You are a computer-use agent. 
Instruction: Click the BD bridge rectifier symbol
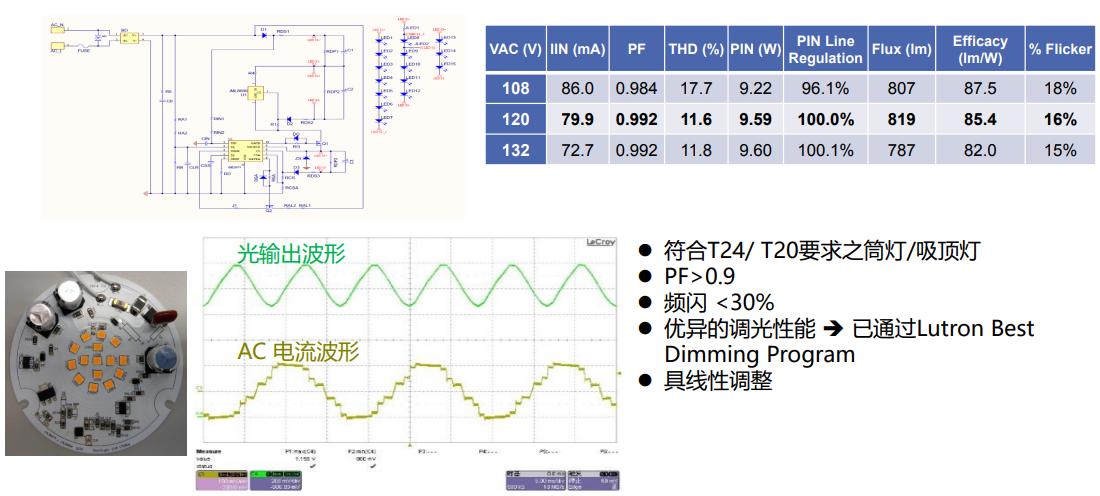coord(127,37)
